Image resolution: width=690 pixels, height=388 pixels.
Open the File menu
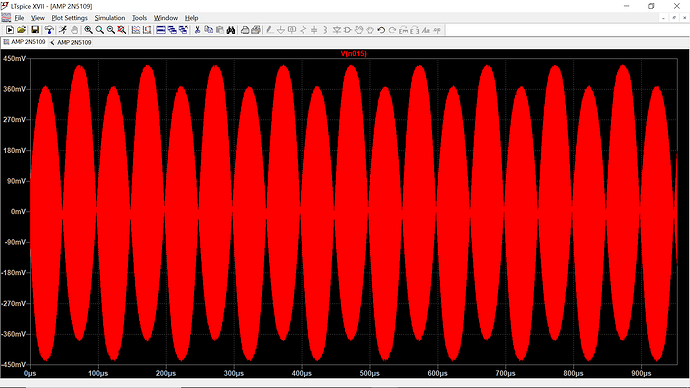19,18
